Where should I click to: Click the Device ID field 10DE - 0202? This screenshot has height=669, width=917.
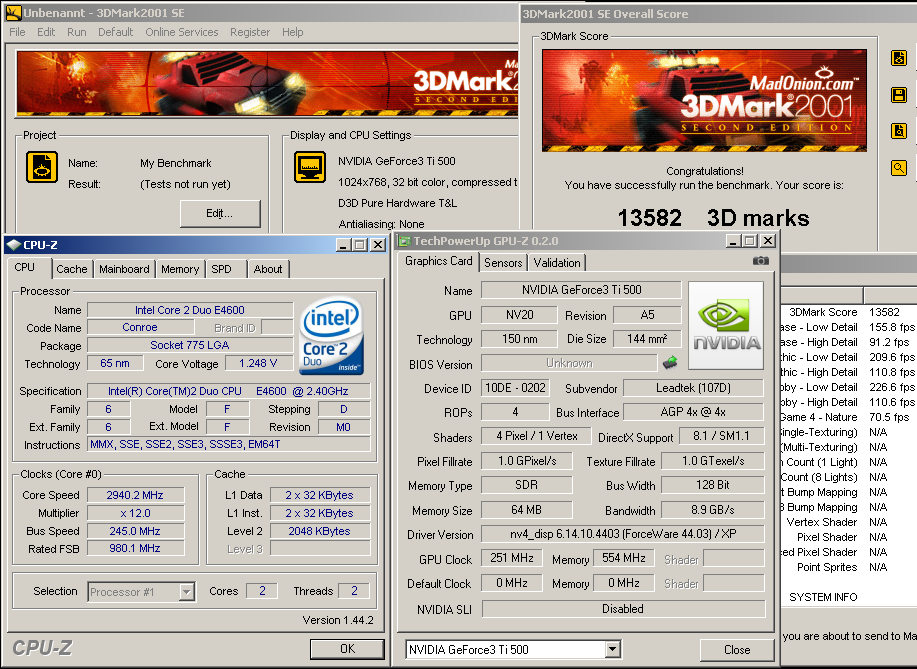(515, 388)
